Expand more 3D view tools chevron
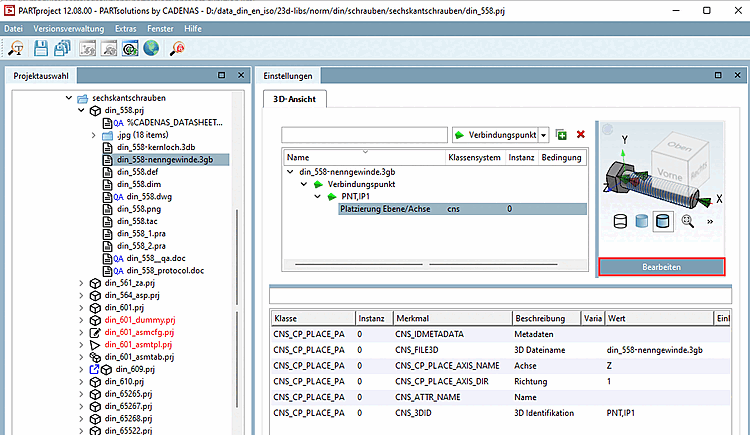Image resolution: width=750 pixels, height=435 pixels. point(709,221)
